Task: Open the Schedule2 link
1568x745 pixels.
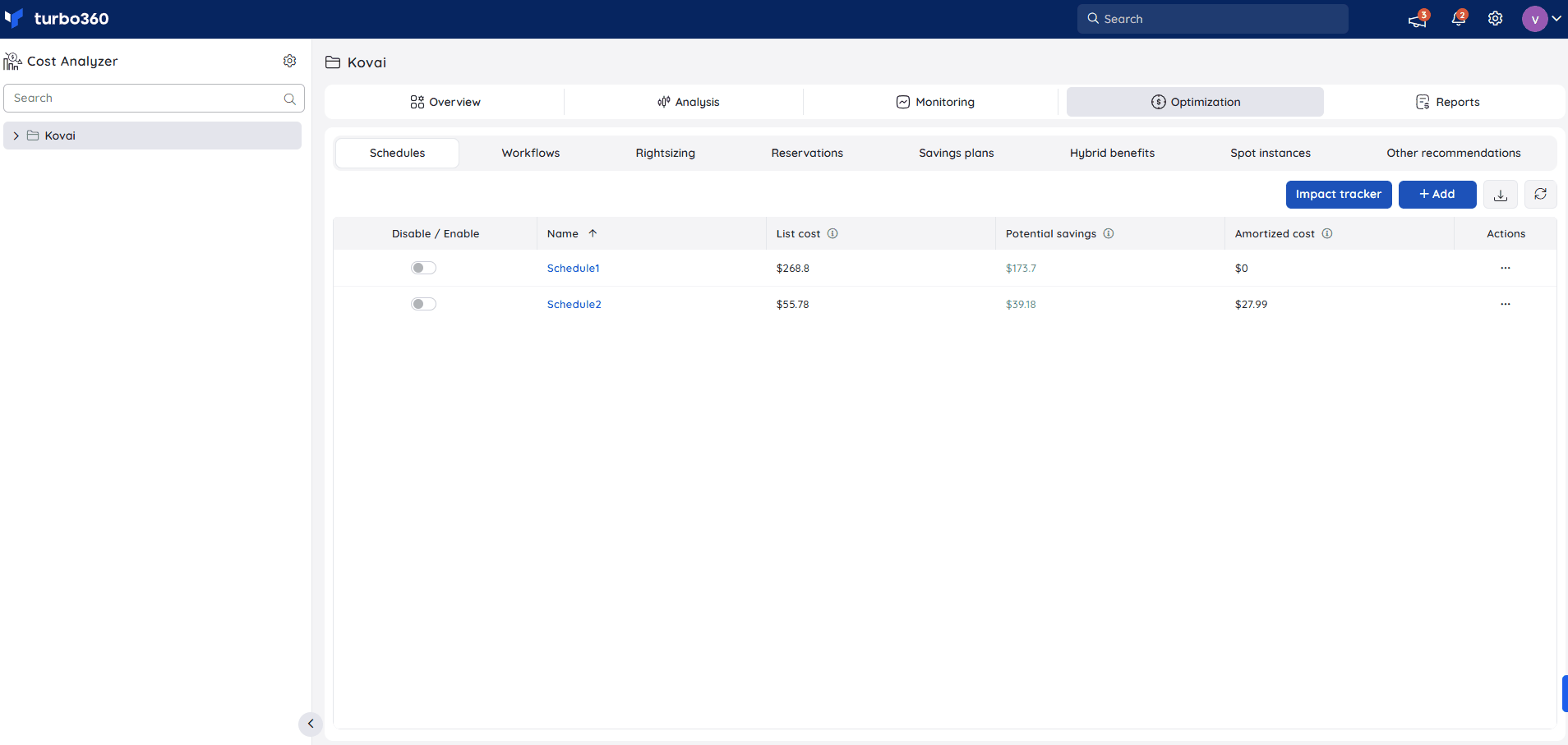Action: (574, 304)
